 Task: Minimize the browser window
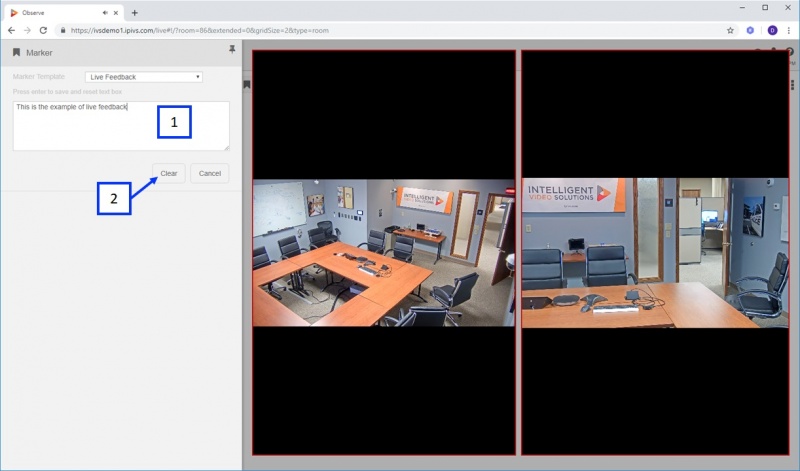click(742, 8)
